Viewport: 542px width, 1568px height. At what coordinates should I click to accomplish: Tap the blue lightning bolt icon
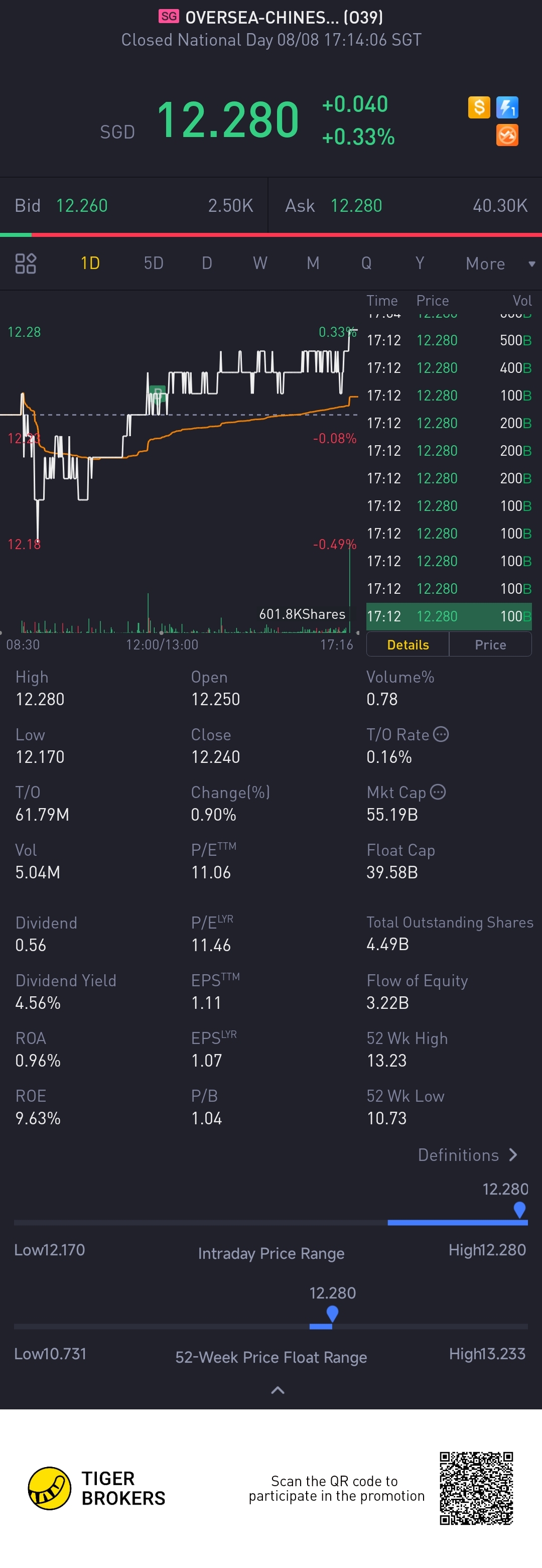click(507, 108)
